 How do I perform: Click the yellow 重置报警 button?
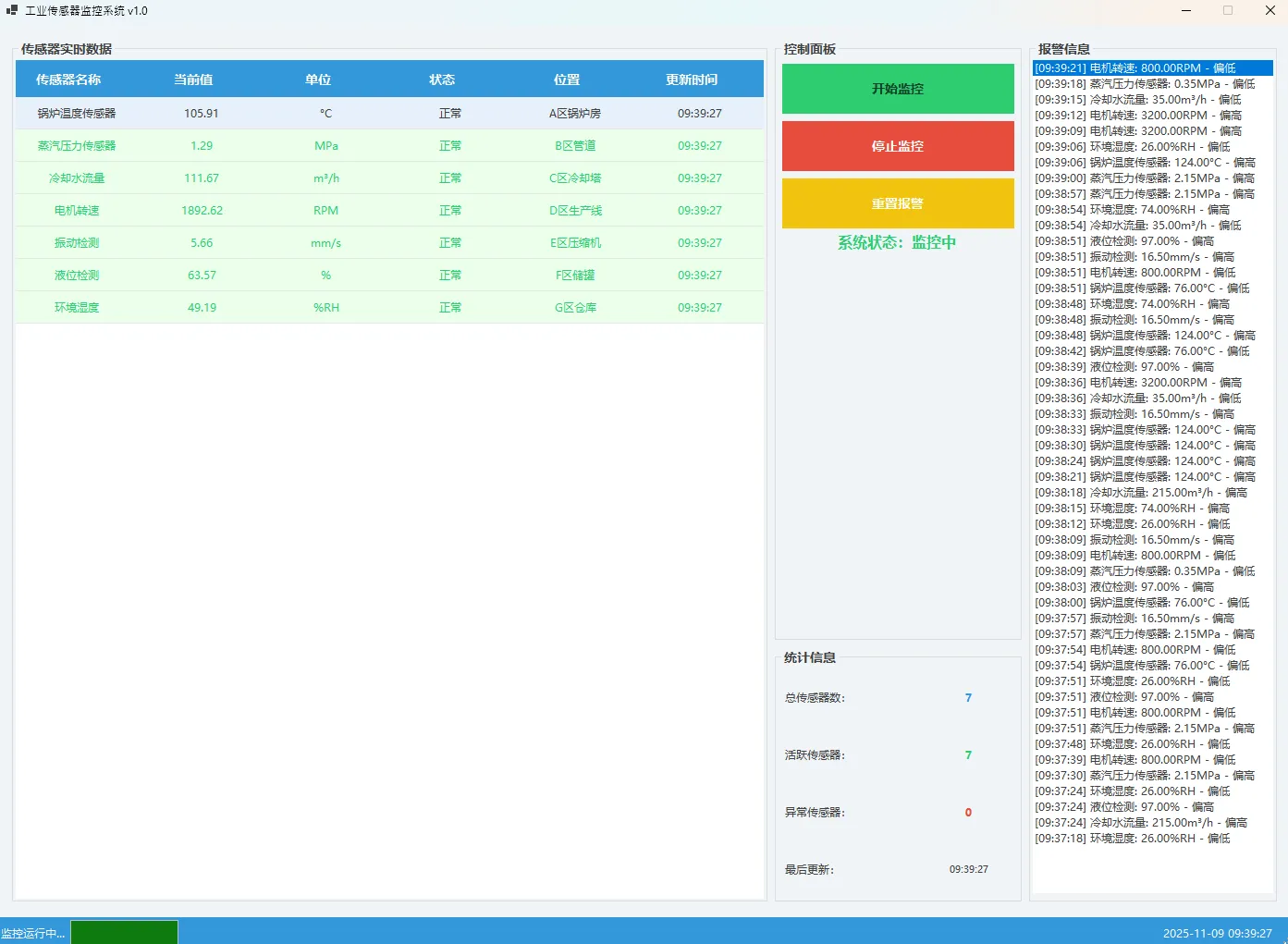[x=897, y=203]
